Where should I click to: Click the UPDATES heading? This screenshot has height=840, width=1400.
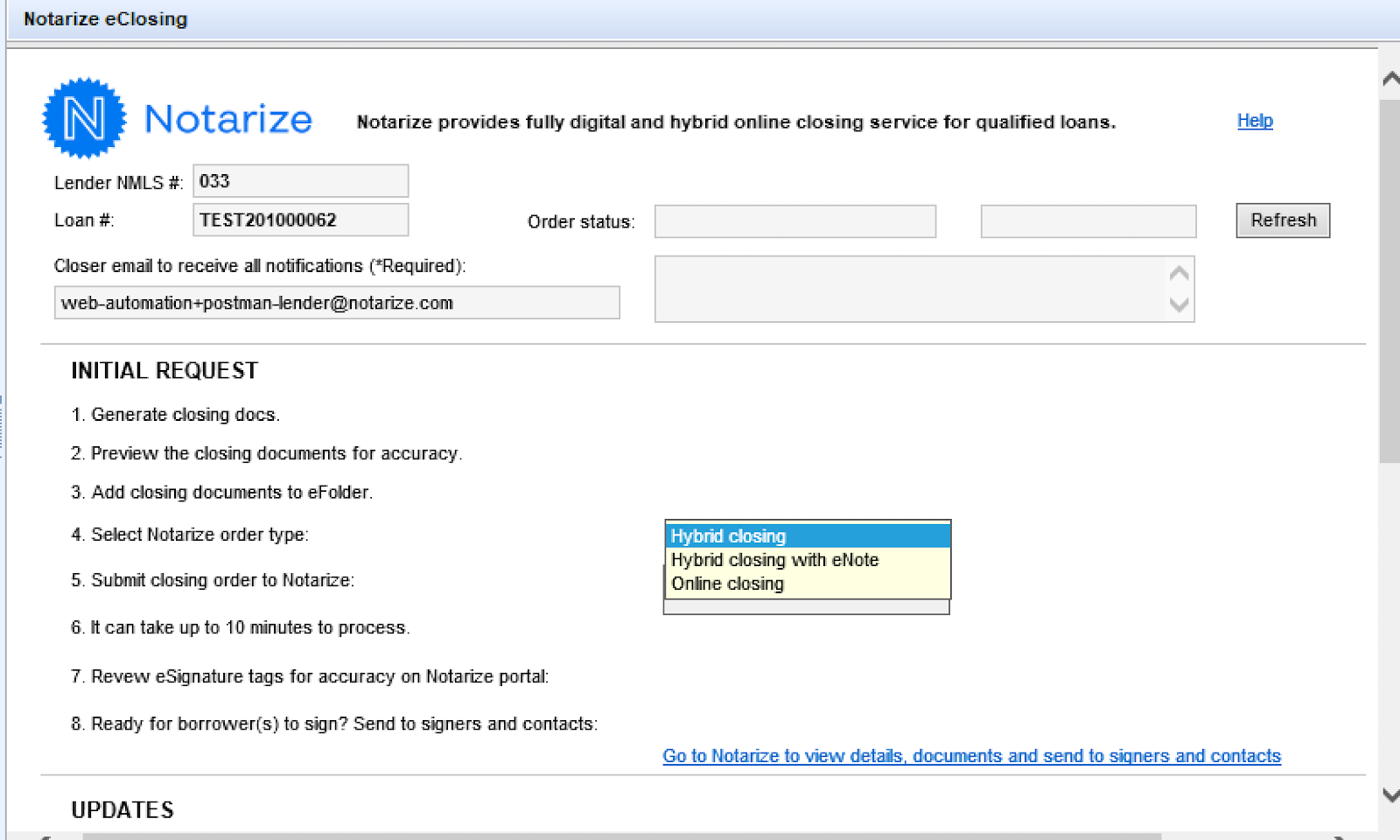coord(122,810)
